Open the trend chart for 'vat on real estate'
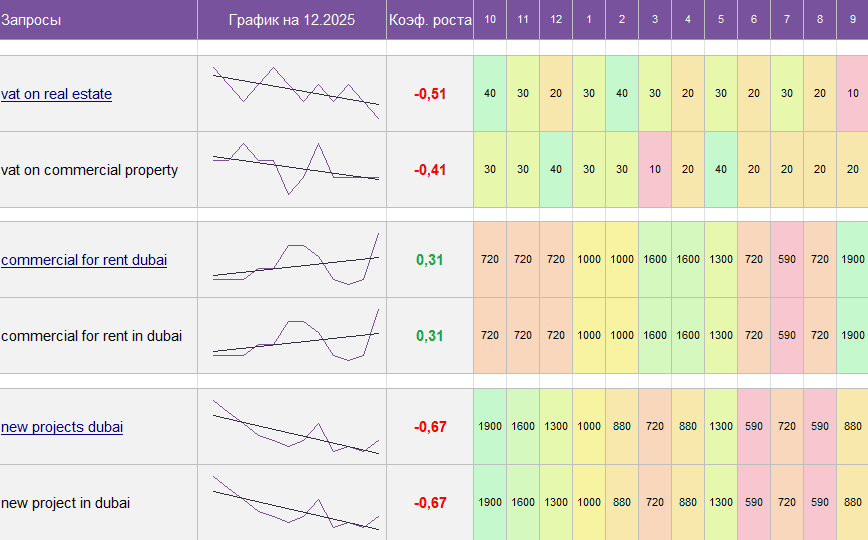 click(x=295, y=93)
